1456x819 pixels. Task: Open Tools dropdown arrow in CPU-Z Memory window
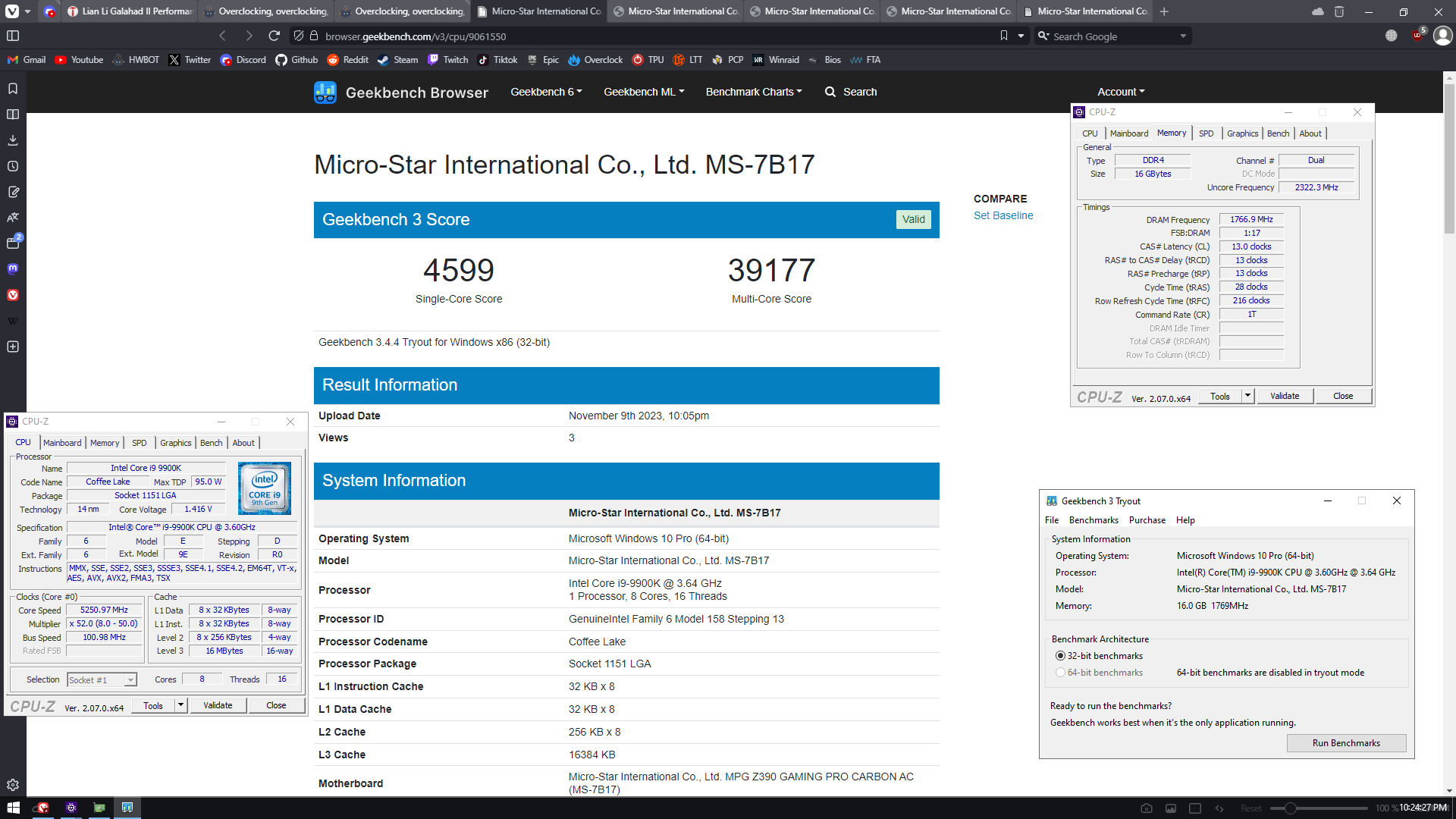[1247, 396]
